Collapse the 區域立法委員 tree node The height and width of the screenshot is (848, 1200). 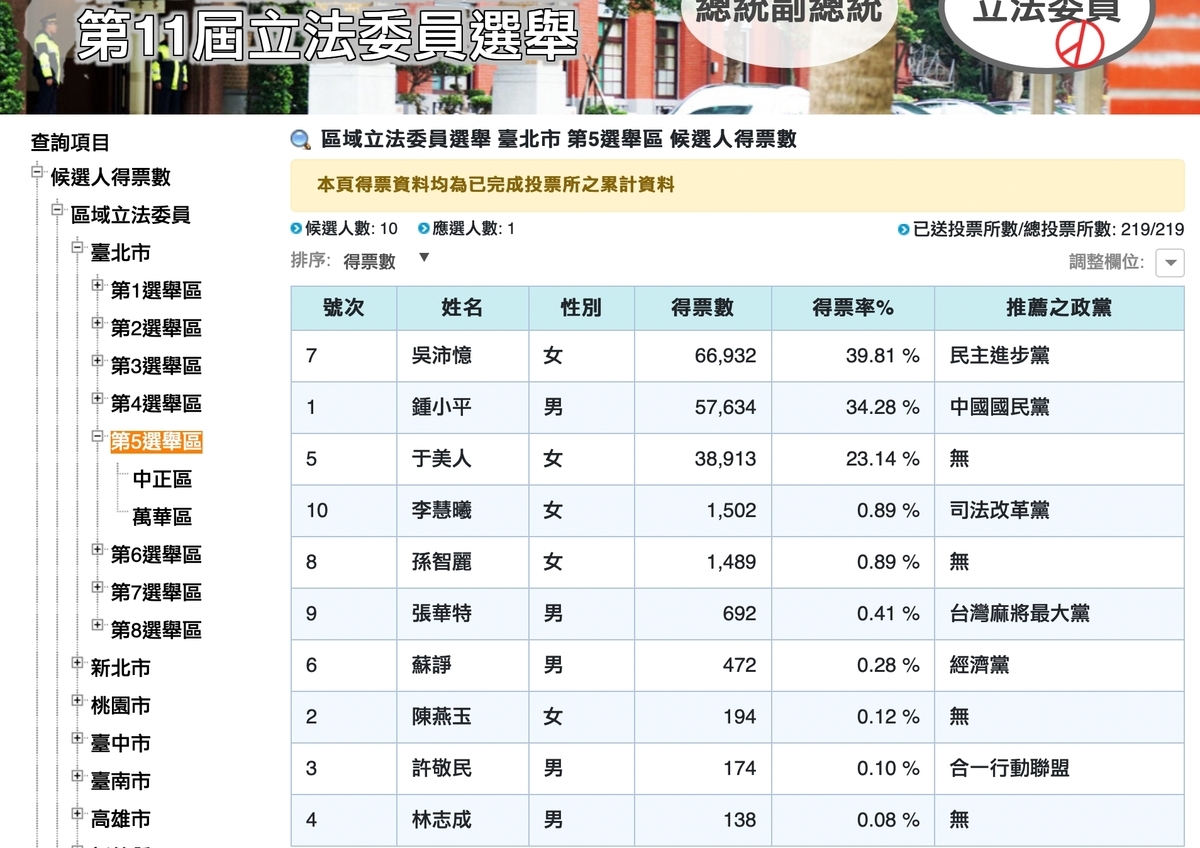pyautogui.click(x=57, y=211)
